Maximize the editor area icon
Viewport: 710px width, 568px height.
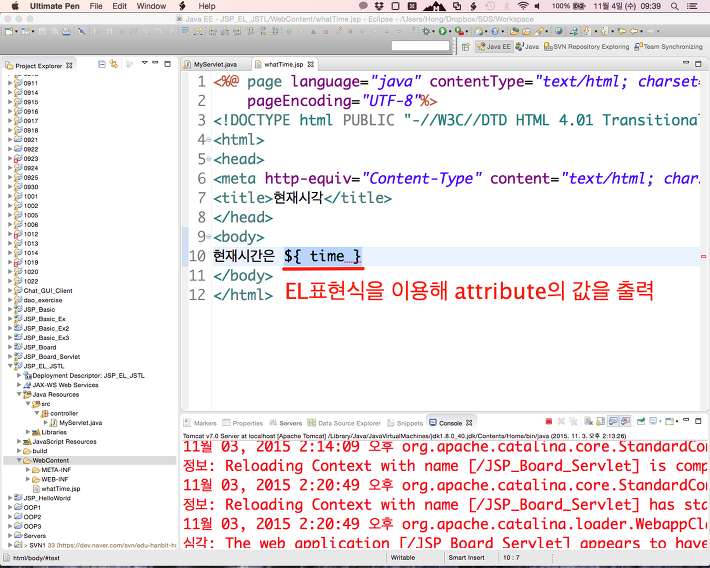pyautogui.click(x=698, y=64)
